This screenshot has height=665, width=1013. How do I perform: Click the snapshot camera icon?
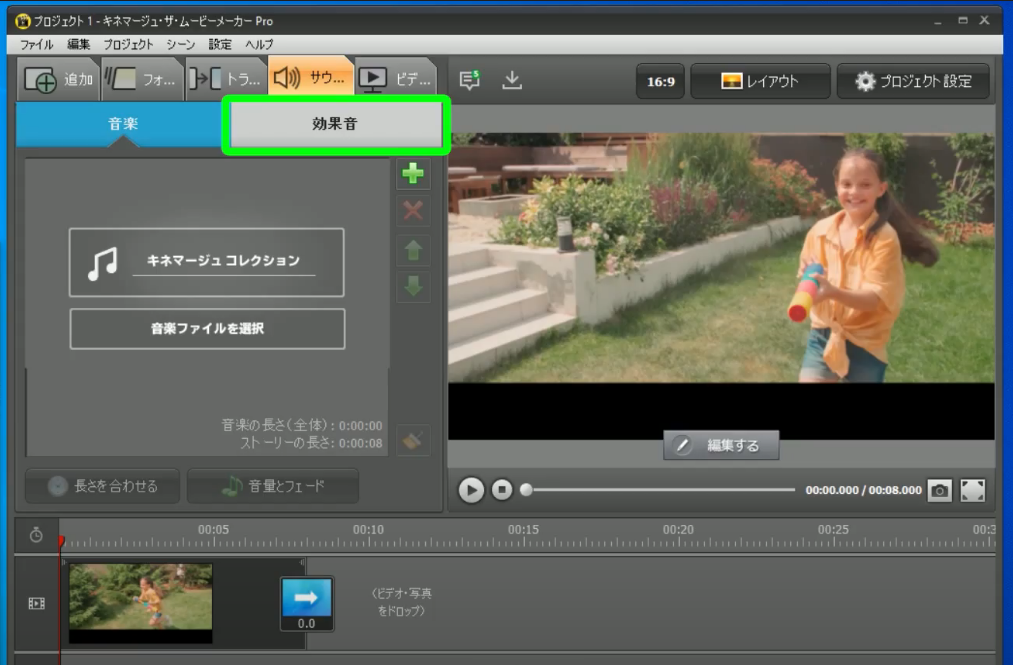[x=939, y=490]
